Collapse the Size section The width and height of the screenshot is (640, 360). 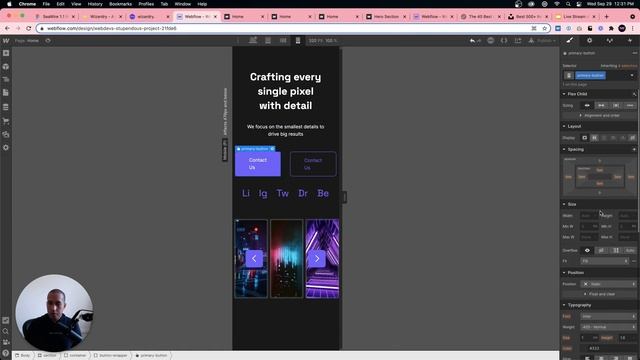pyautogui.click(x=571, y=204)
